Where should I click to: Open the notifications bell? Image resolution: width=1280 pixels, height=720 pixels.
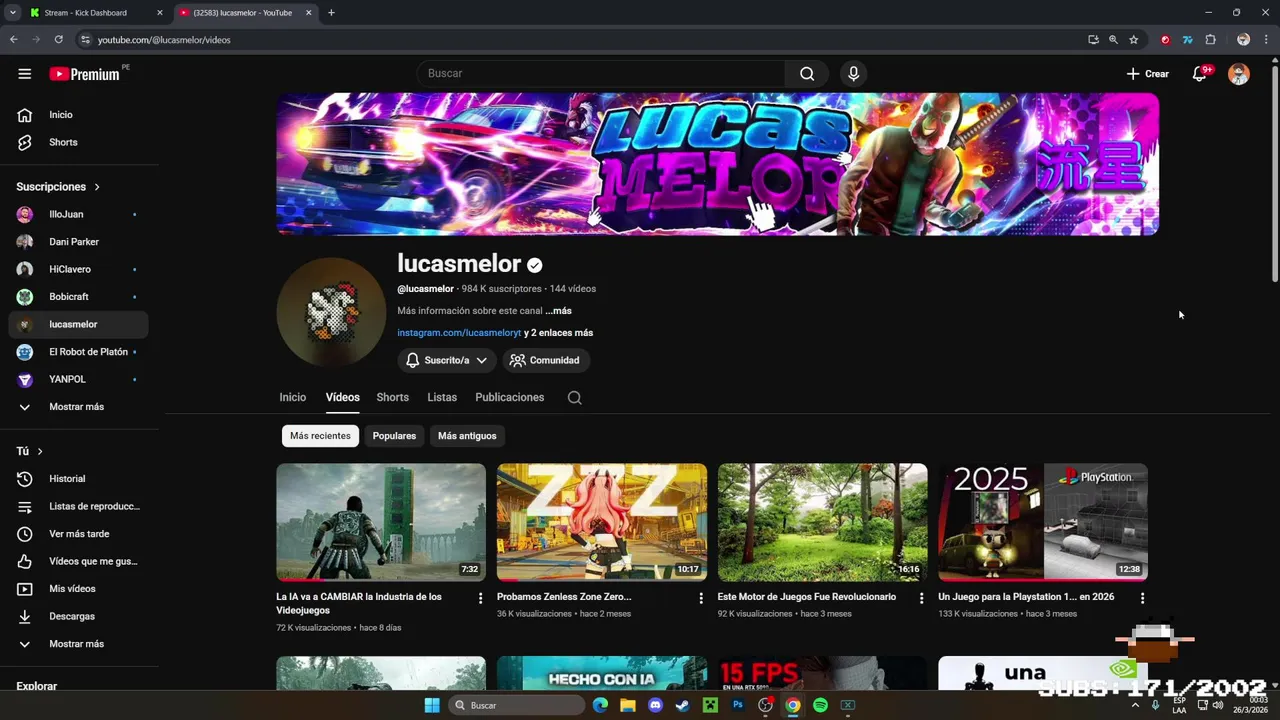tap(1200, 73)
